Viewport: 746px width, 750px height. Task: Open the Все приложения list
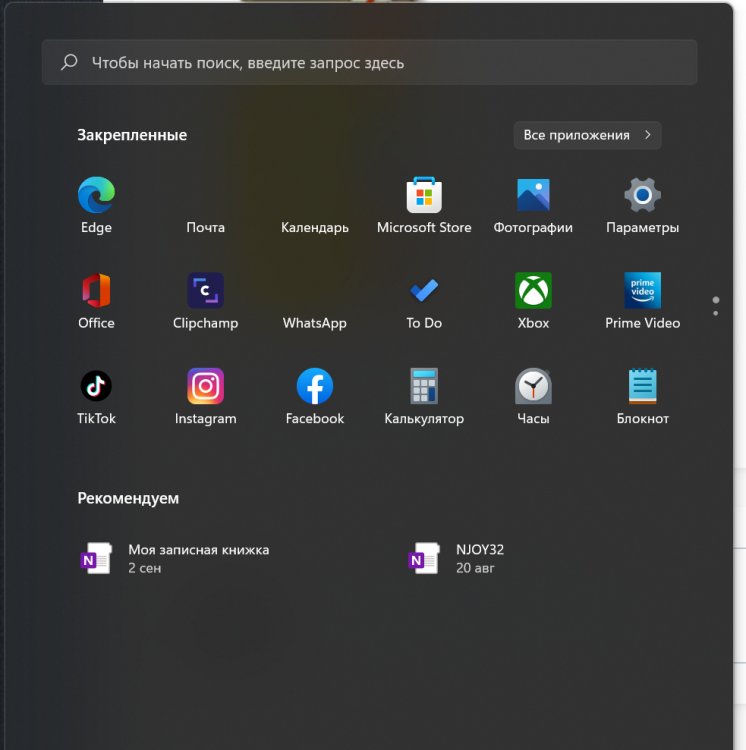(x=587, y=135)
